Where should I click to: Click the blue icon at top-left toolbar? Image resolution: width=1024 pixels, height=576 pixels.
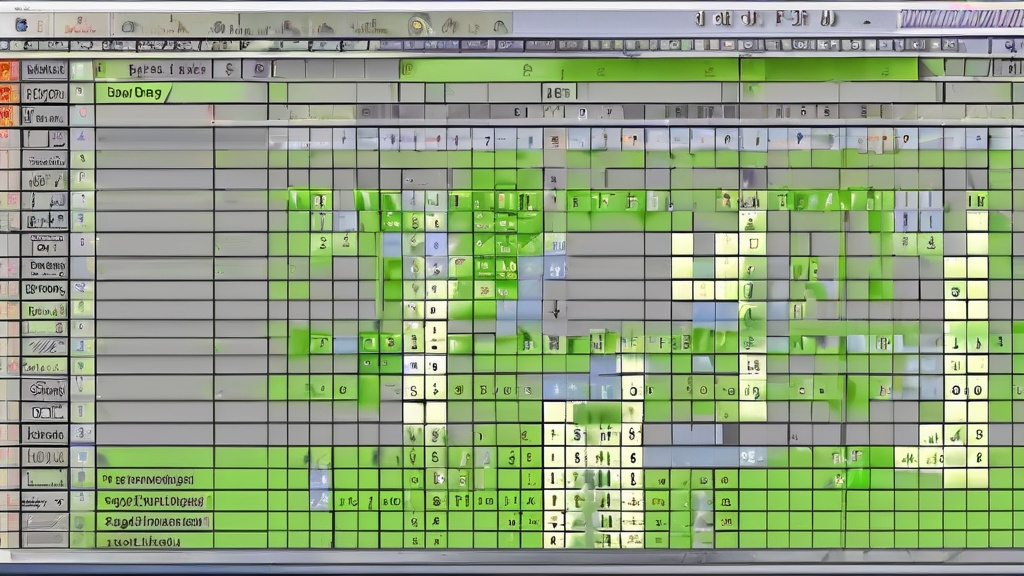pyautogui.click(x=21, y=25)
